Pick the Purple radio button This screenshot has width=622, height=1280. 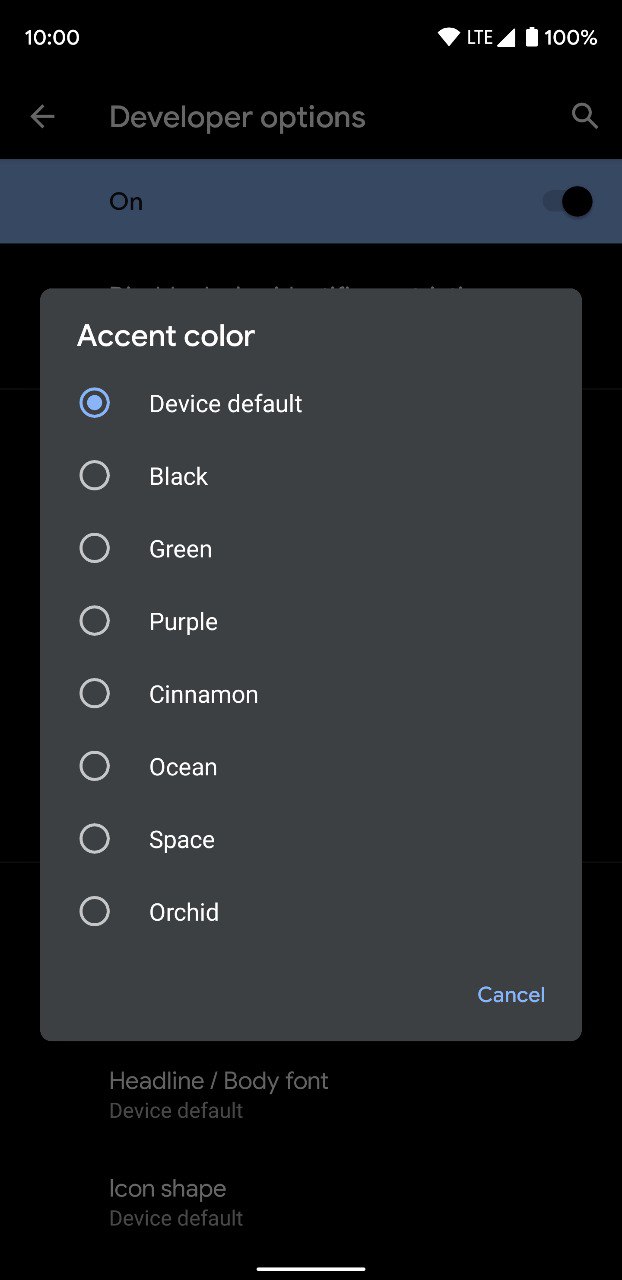tap(95, 621)
